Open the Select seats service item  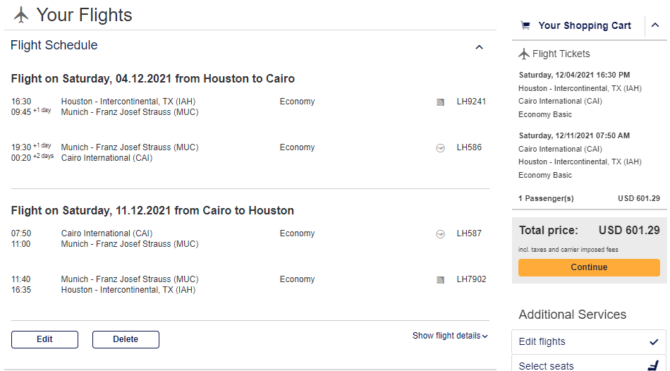click(x=589, y=363)
